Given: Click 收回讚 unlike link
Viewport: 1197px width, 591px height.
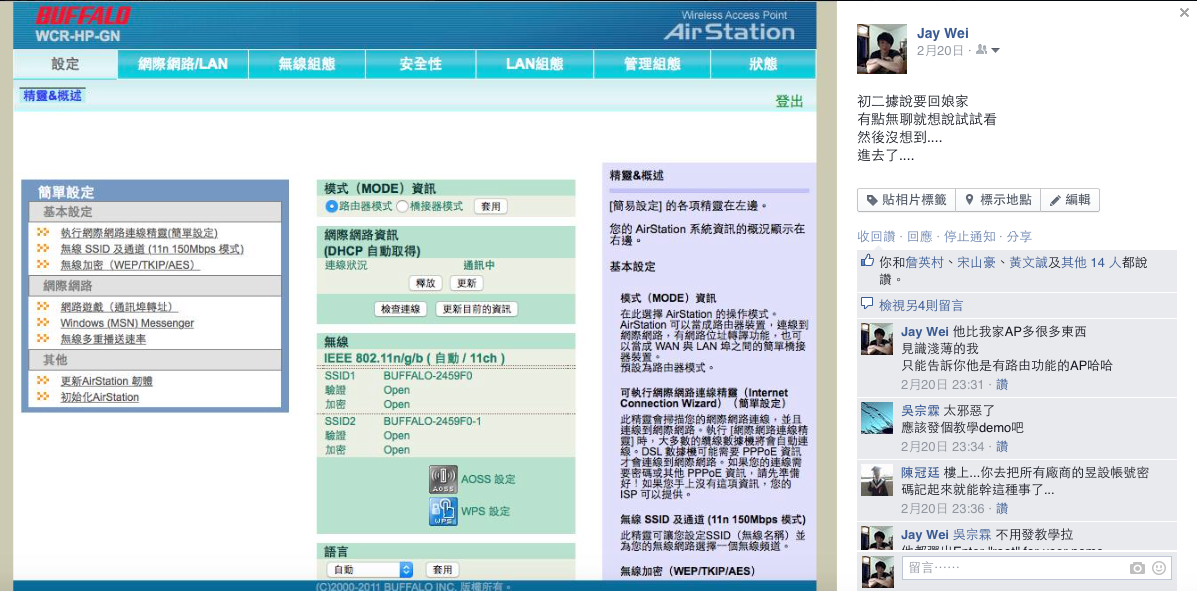Looking at the screenshot, I should [876, 237].
